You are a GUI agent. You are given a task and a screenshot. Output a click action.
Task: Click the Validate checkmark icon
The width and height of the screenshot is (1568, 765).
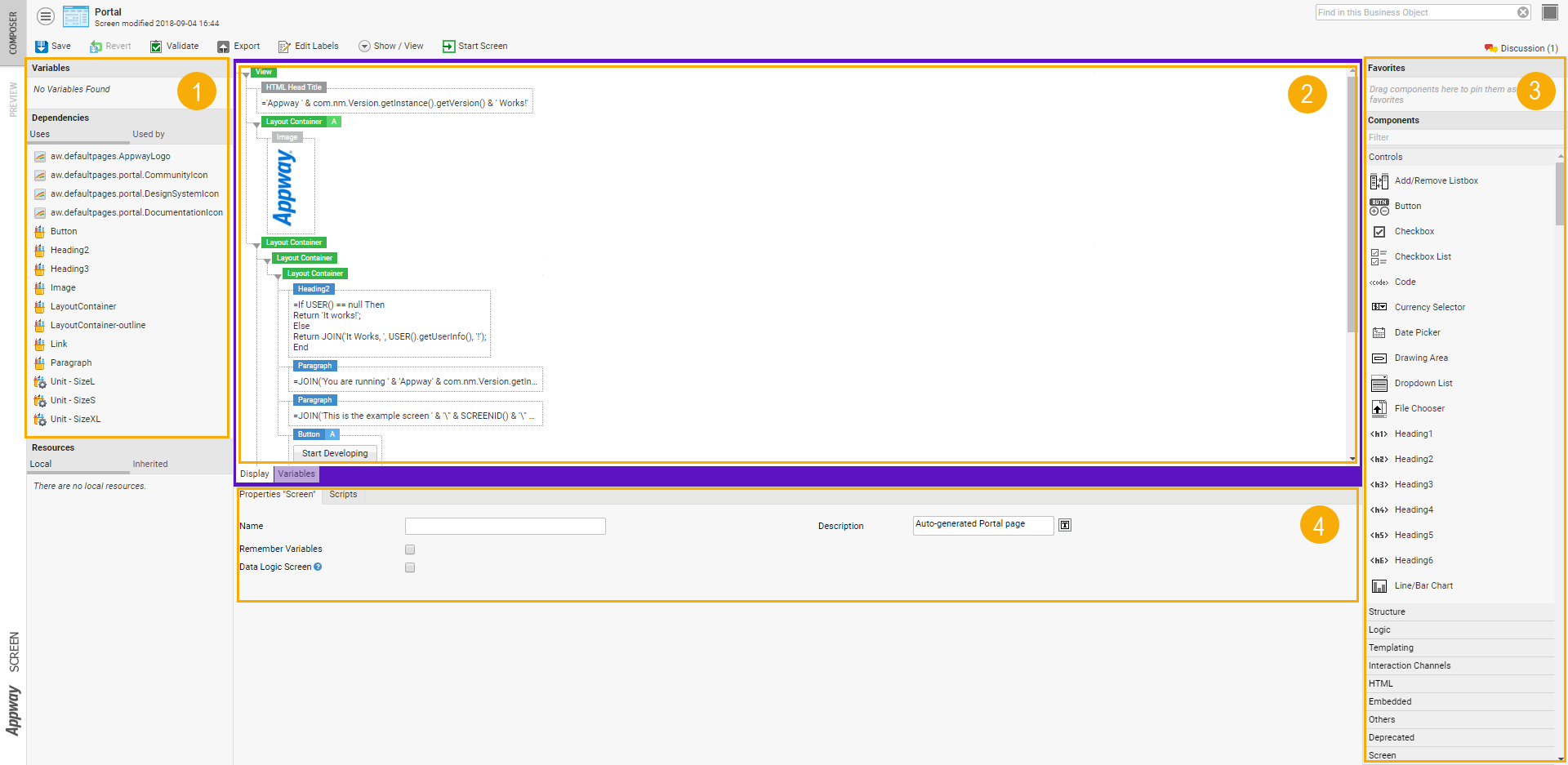coord(156,47)
